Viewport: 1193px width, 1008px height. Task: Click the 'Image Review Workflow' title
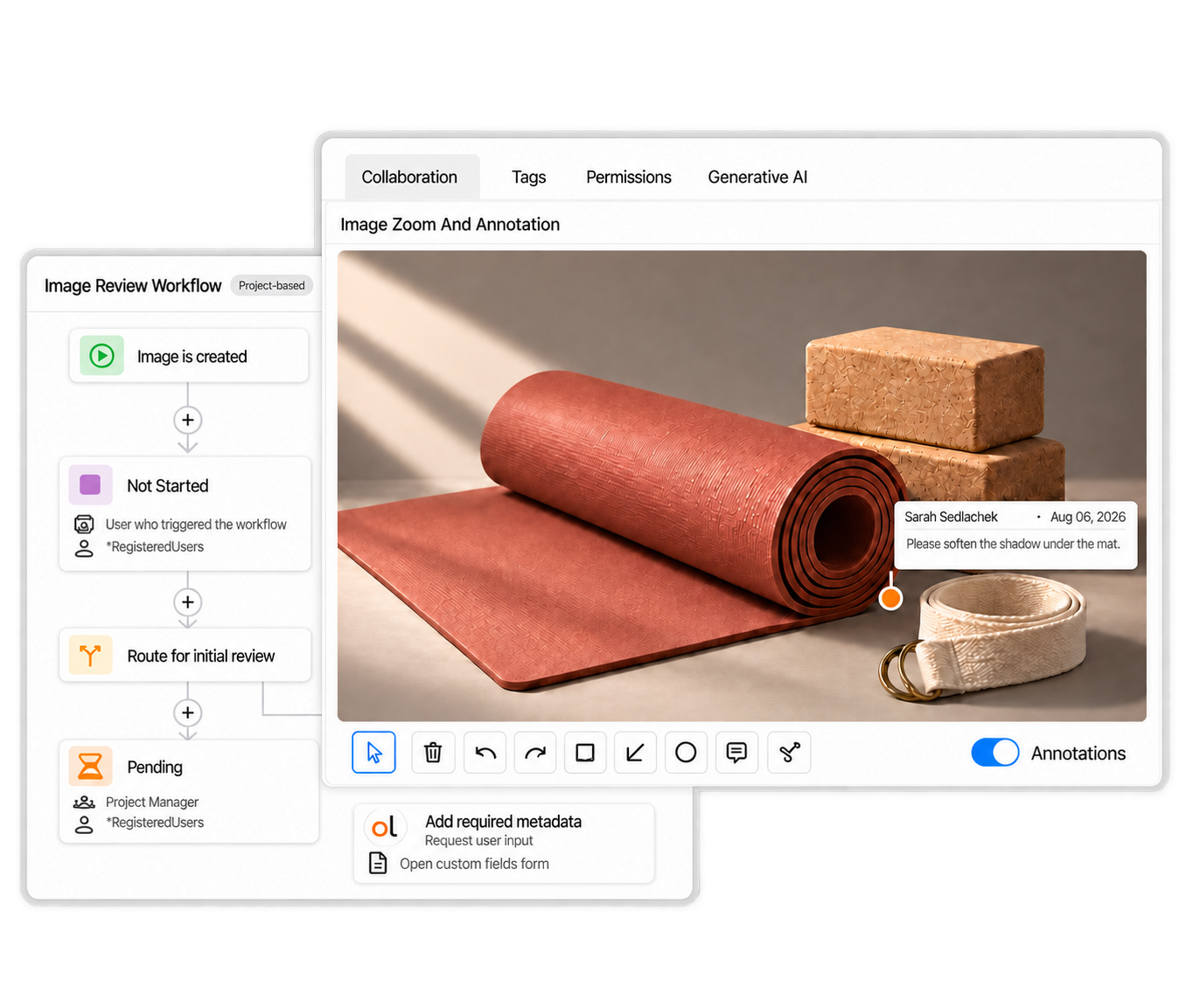133,286
